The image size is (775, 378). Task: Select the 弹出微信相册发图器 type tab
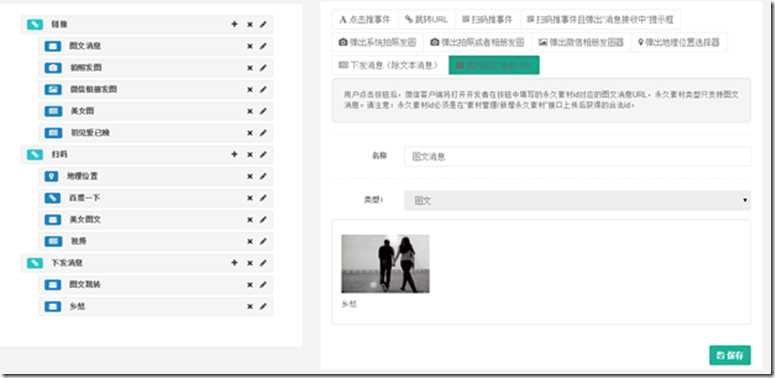581,42
